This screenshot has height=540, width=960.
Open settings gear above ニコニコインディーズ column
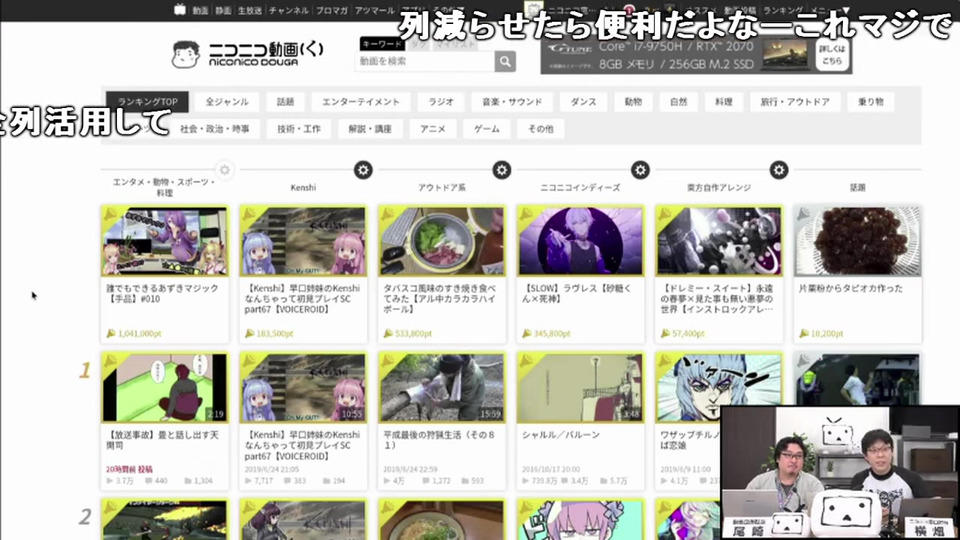click(640, 170)
